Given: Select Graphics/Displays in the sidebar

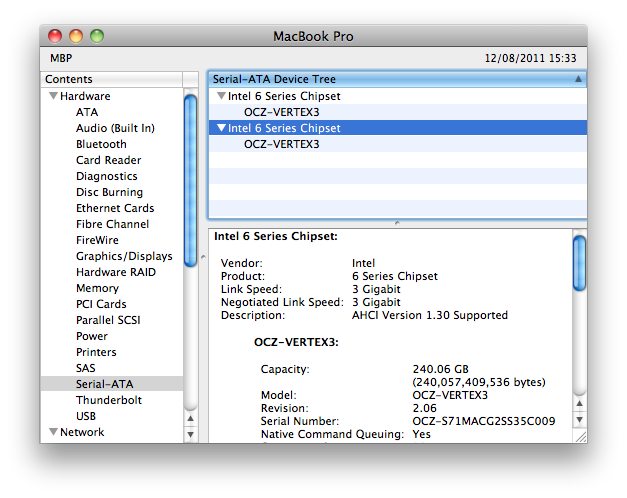Looking at the screenshot, I should (124, 256).
